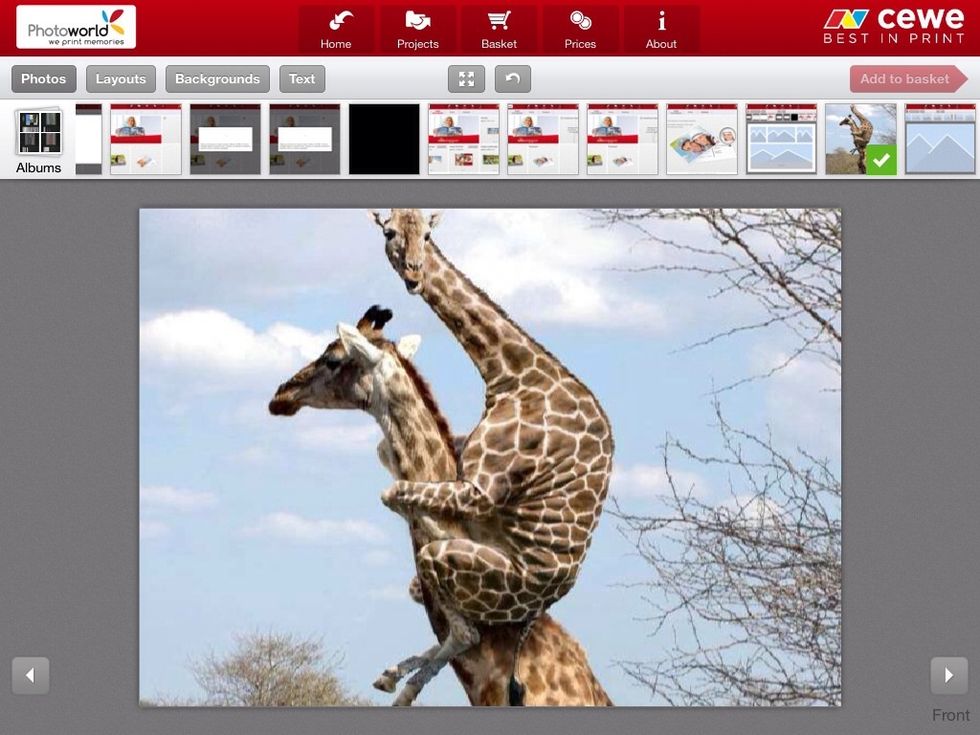980x735 pixels.
Task: Toggle the checked giraffe photo thumbnail
Action: click(860, 139)
